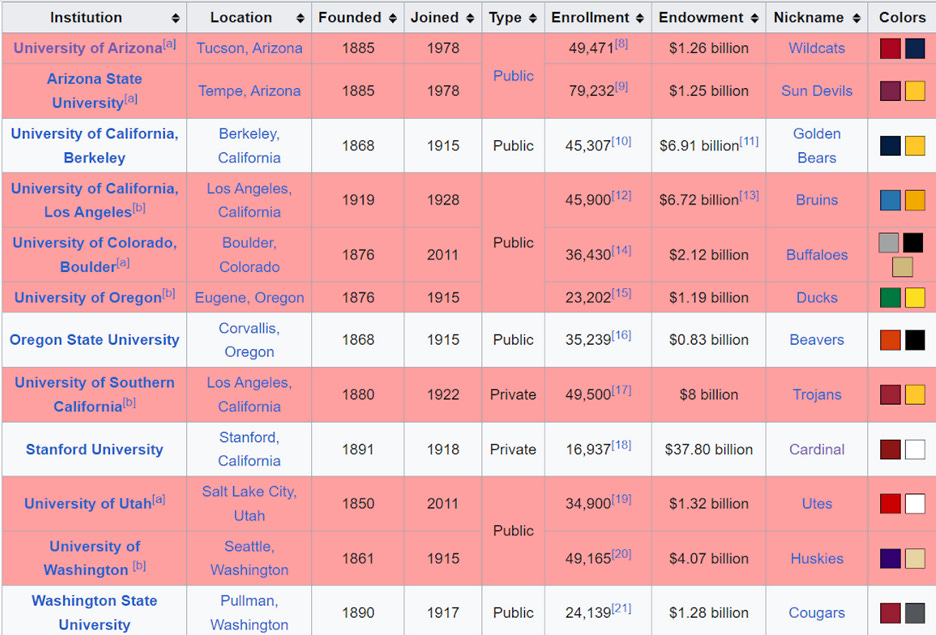Open University of California, Los Angeles link
Screen dimensions: 936x635
(x=94, y=200)
